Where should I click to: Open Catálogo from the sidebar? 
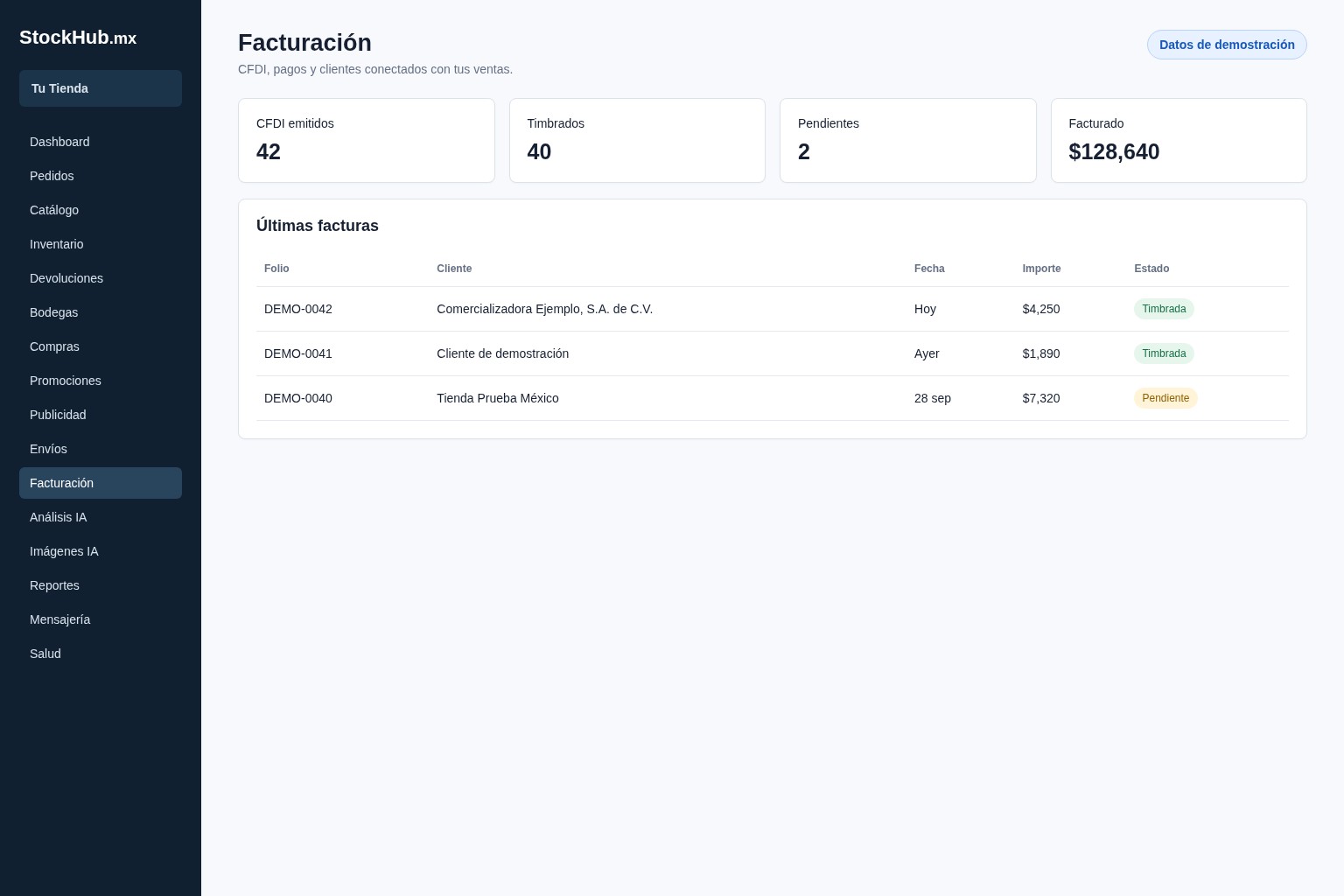tap(101, 210)
